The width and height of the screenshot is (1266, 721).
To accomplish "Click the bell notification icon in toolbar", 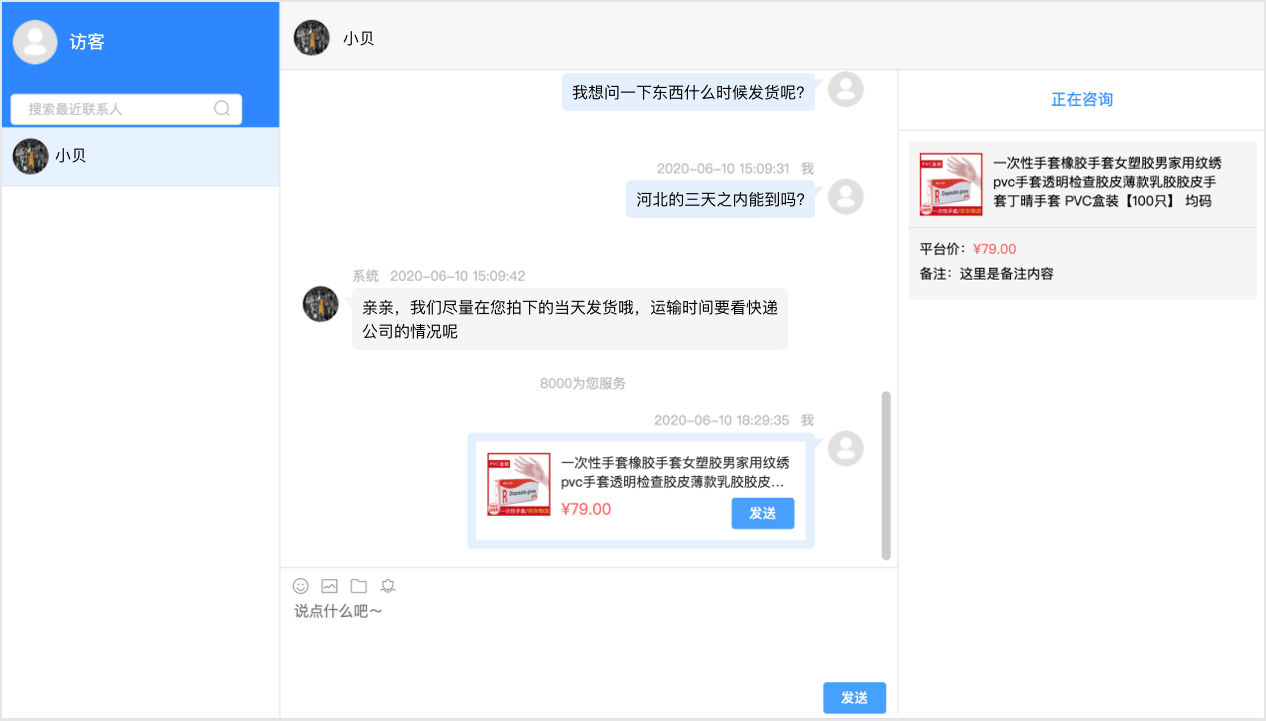I will coord(388,586).
